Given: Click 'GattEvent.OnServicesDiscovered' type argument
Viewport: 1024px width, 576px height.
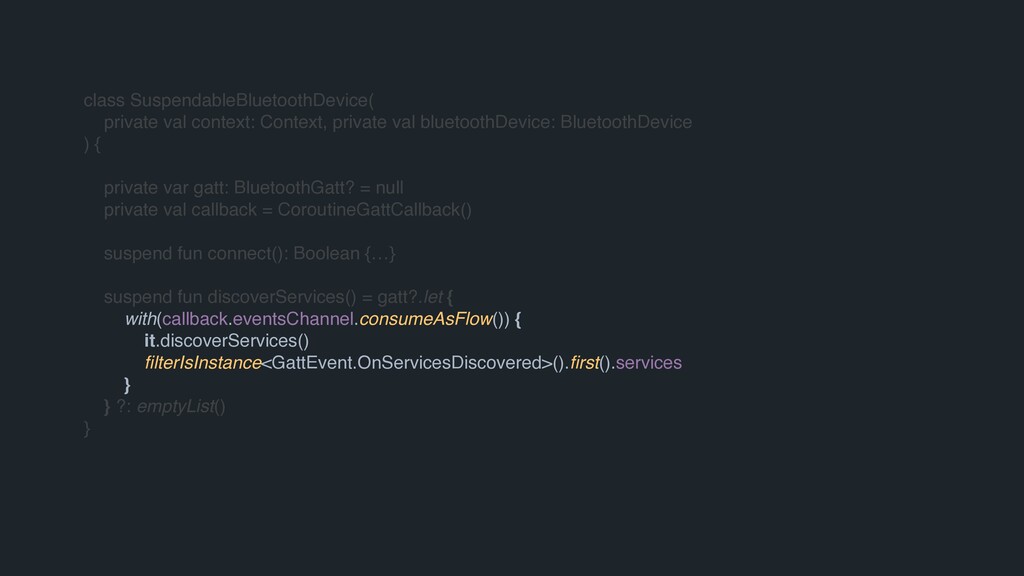Looking at the screenshot, I should [x=407, y=363].
